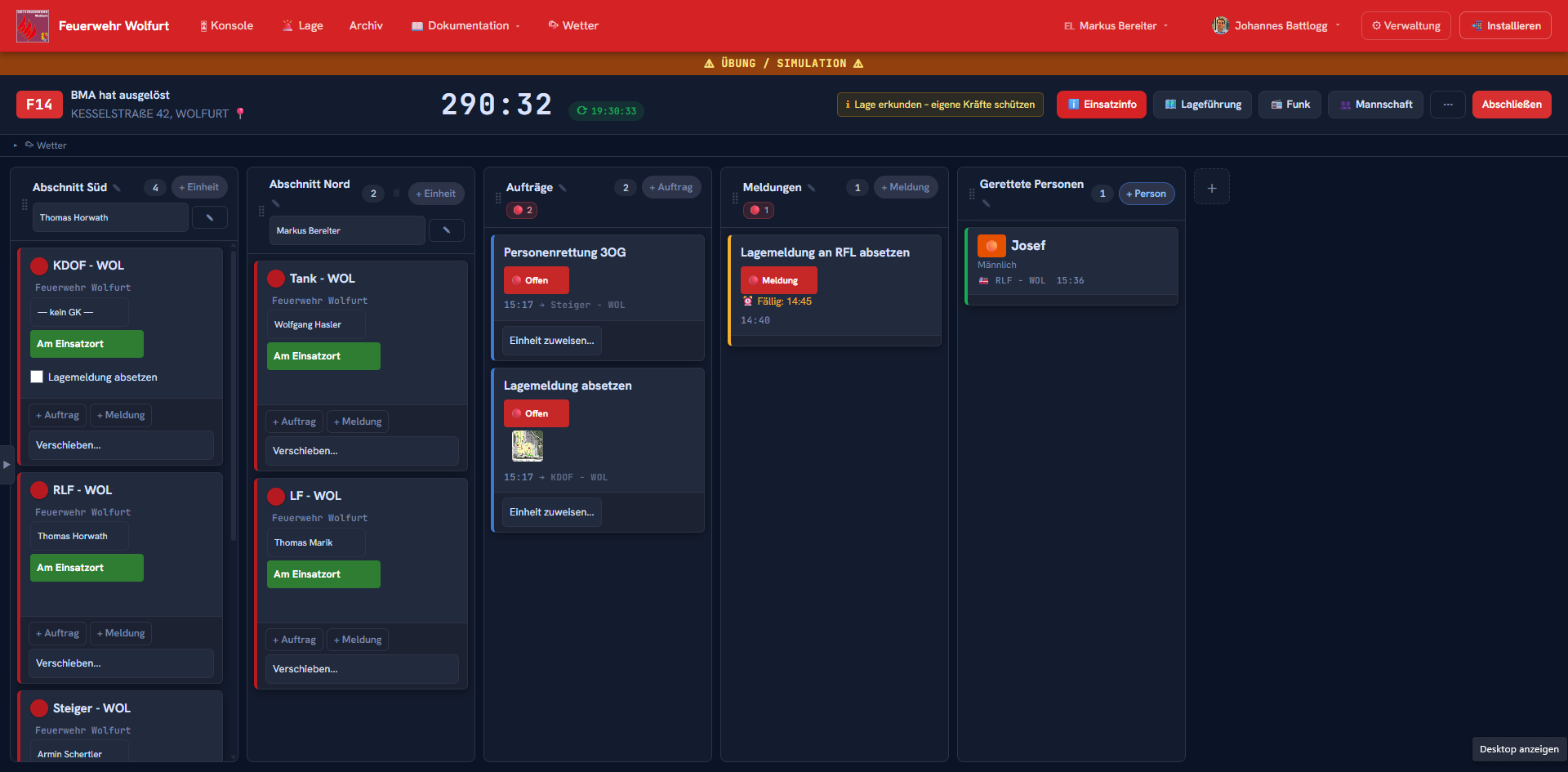Image resolution: width=1568 pixels, height=772 pixels.
Task: Open the three-dots more options button
Action: pos(1448,105)
